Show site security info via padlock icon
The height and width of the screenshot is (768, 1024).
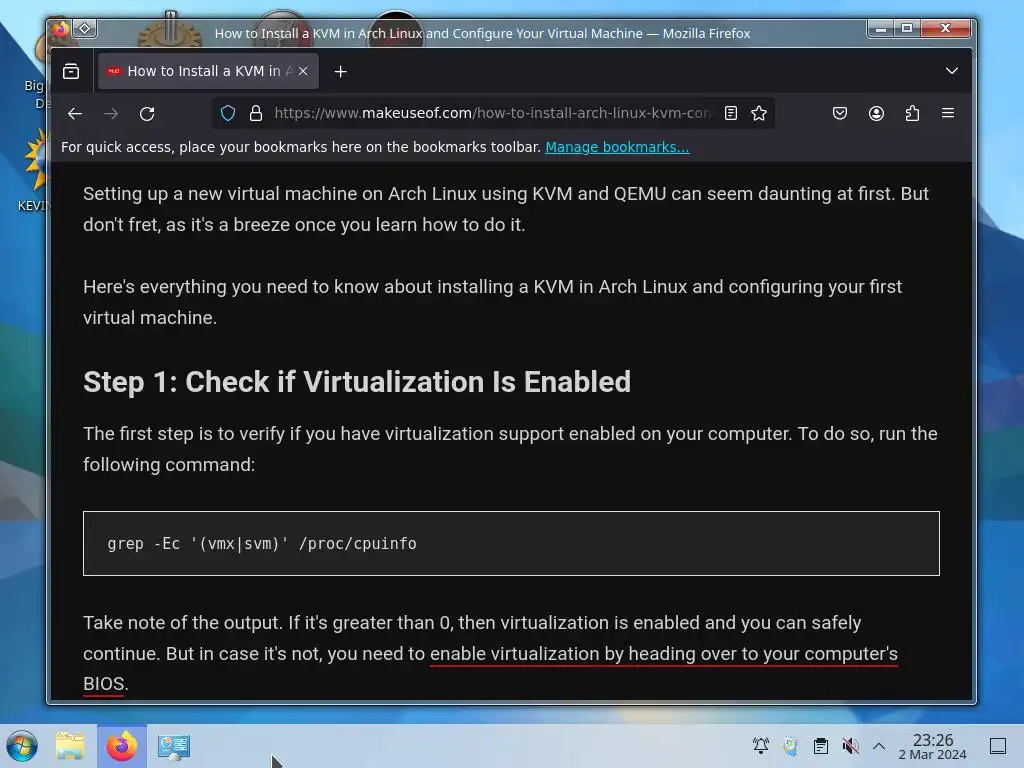click(256, 113)
